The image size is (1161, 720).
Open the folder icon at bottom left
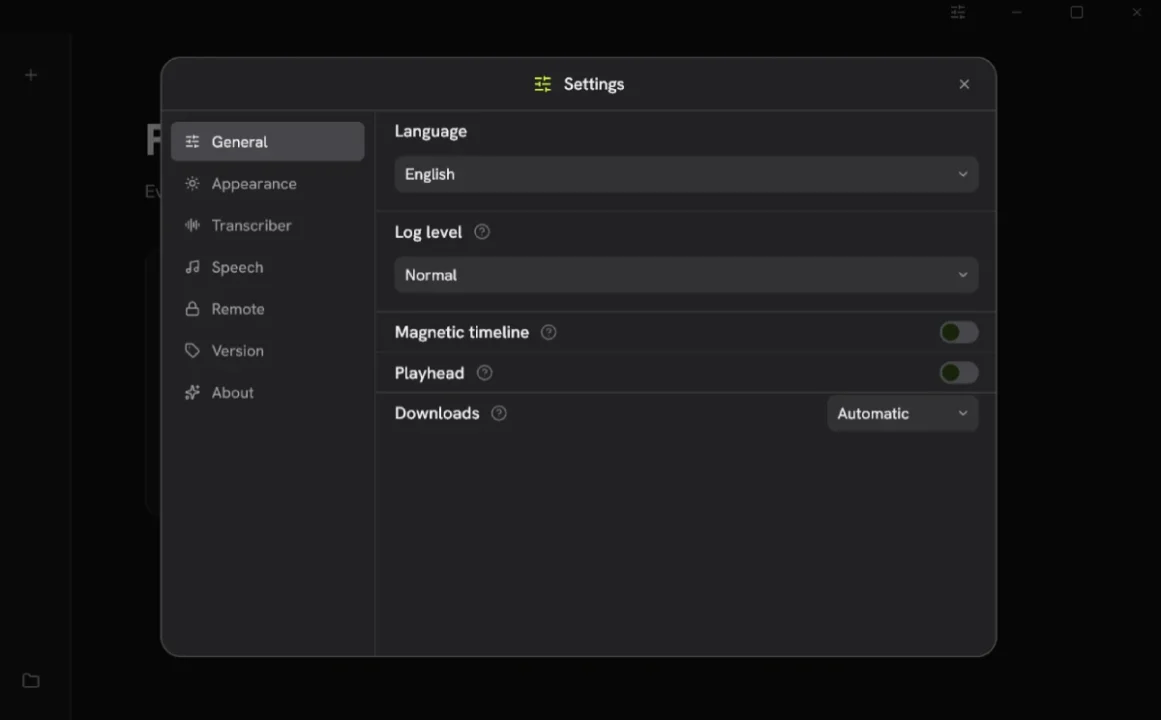pos(31,680)
